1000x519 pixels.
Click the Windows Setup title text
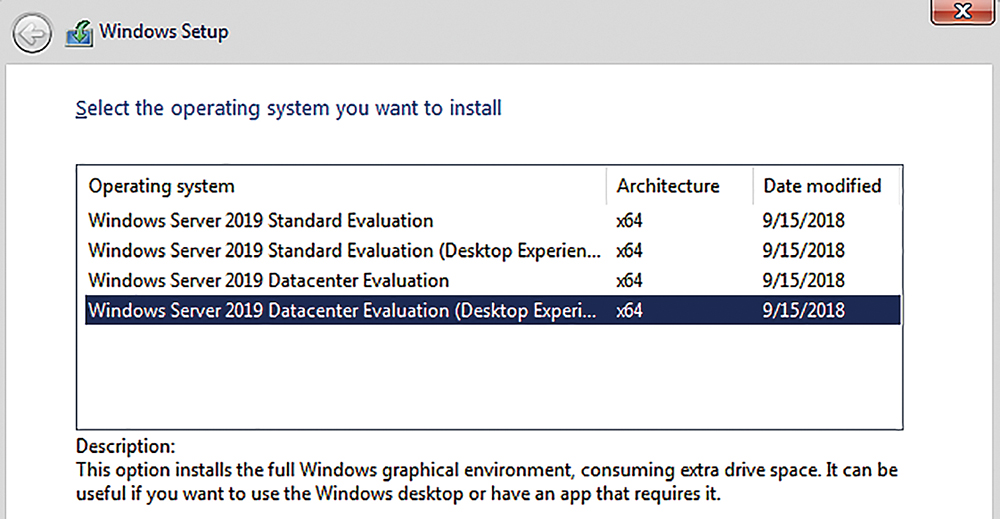tap(164, 32)
